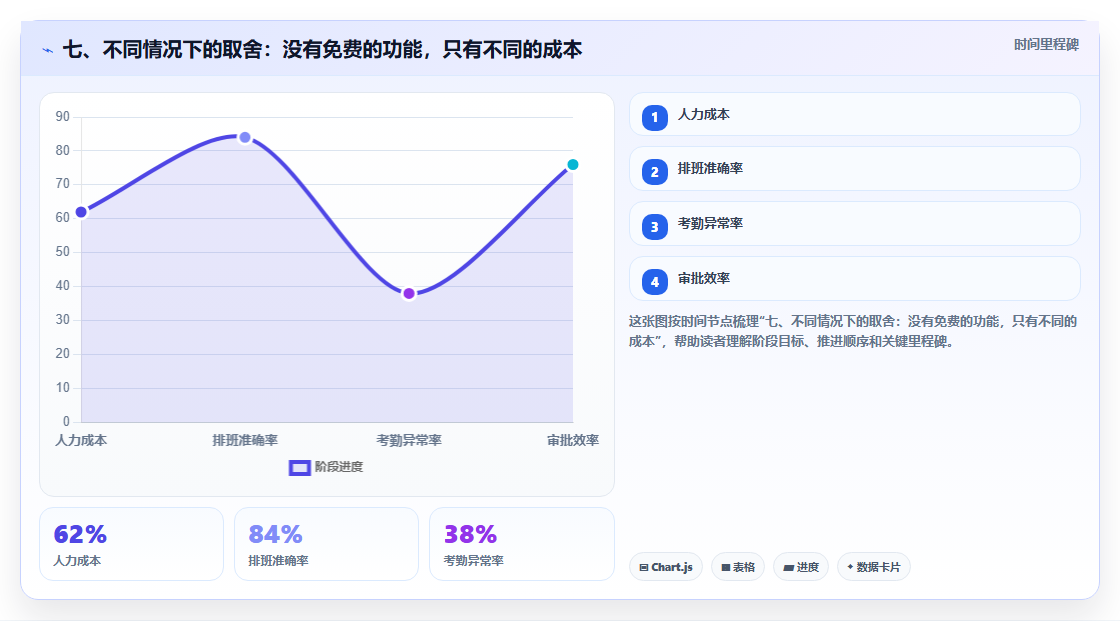This screenshot has height=621, width=1120.
Task: Toggle the 阶段进度 legend box
Action: (x=299, y=468)
